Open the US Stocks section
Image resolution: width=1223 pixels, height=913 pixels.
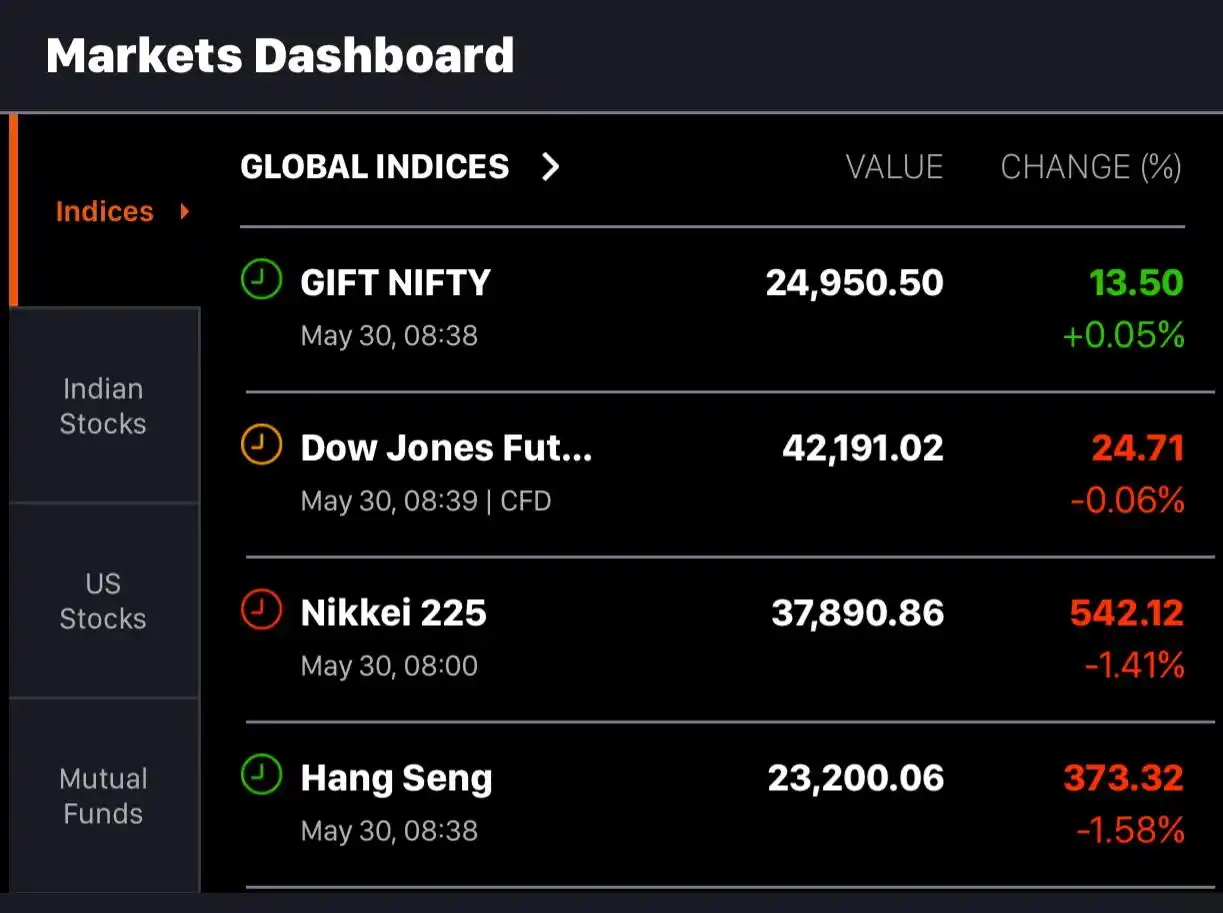tap(103, 601)
